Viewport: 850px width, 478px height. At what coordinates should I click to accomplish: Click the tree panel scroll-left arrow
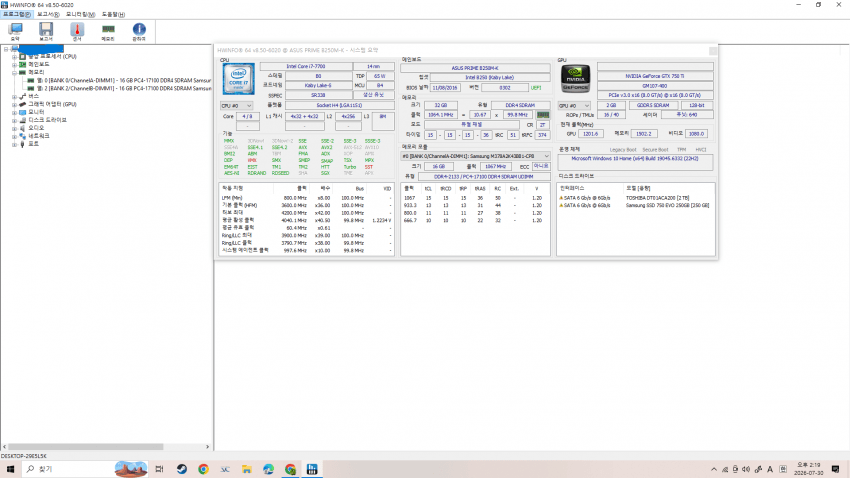[4, 447]
